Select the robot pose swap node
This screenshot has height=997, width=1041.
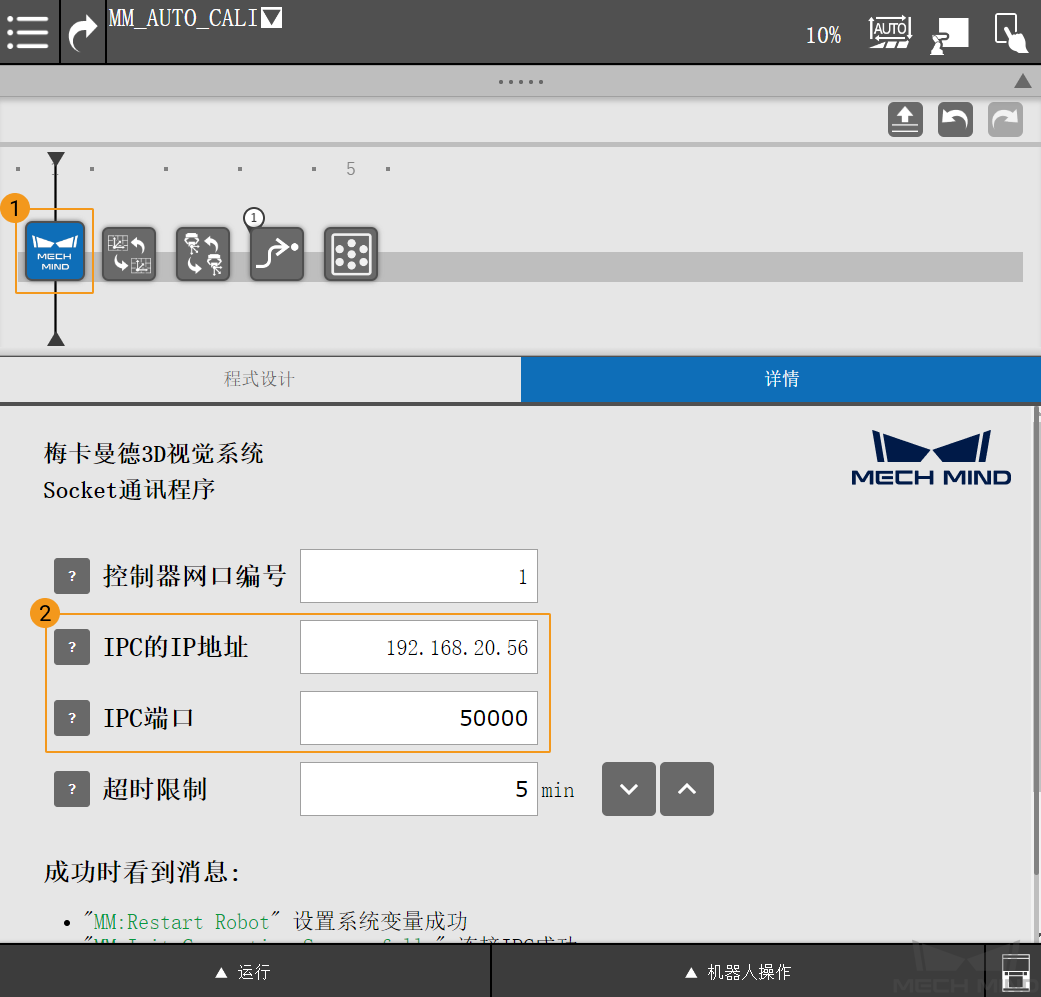(x=203, y=254)
